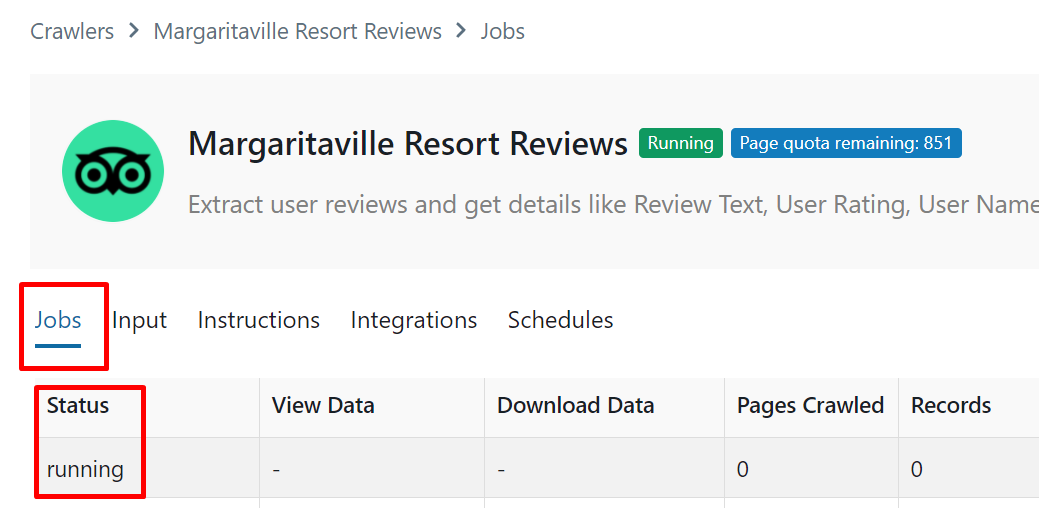Viewport: 1039px width, 508px height.
Task: Click the breadcrumb chevron before Jobs
Action: tap(461, 31)
